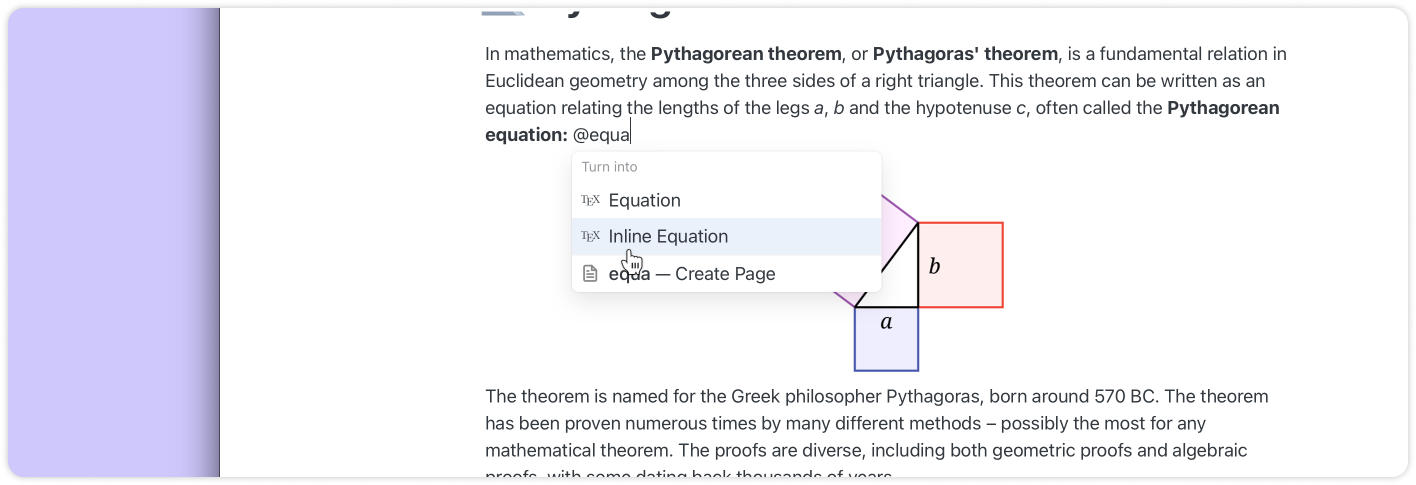Place cursor in the @equa text
This screenshot has width=1416, height=485.
pyautogui.click(x=601, y=135)
